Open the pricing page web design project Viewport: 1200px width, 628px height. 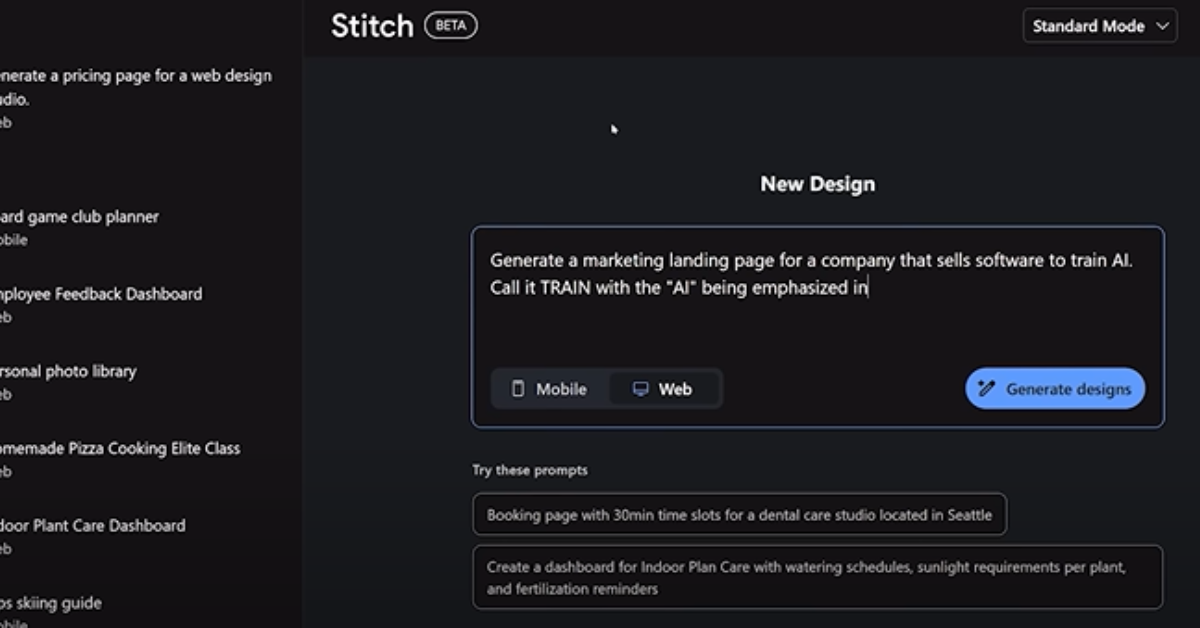point(135,87)
